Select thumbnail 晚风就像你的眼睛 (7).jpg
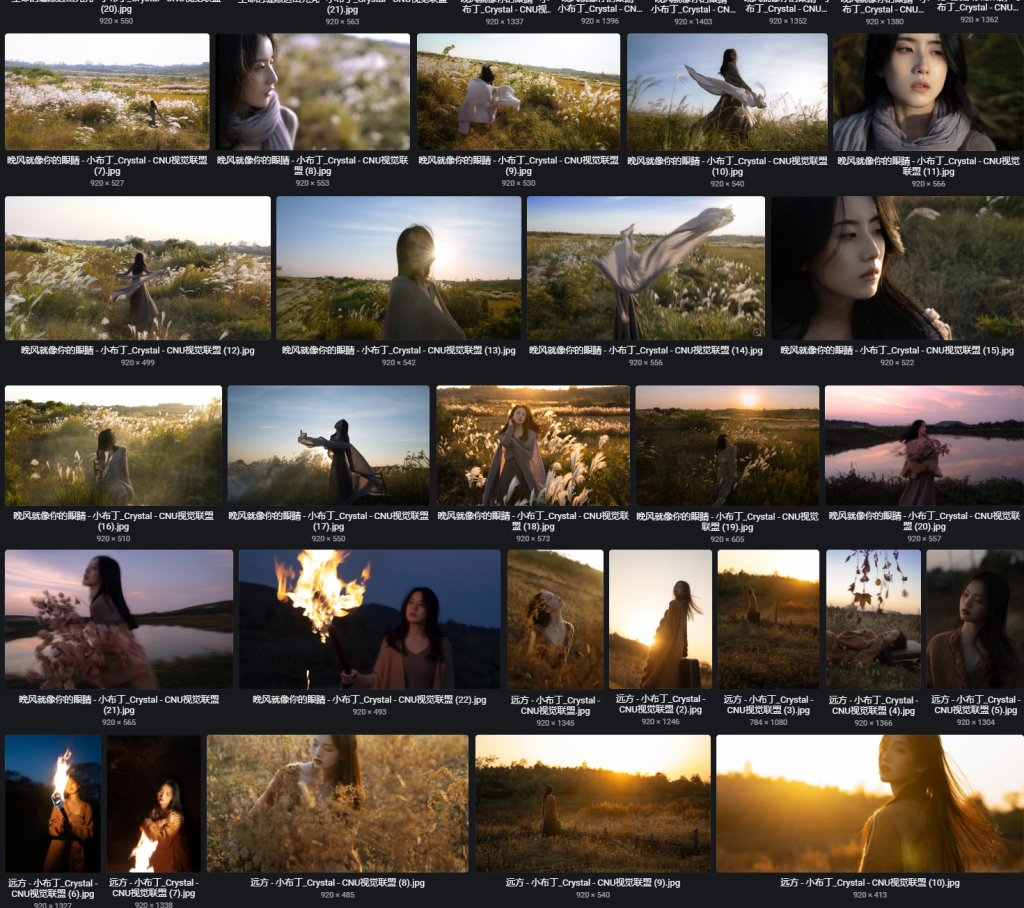 pos(107,92)
